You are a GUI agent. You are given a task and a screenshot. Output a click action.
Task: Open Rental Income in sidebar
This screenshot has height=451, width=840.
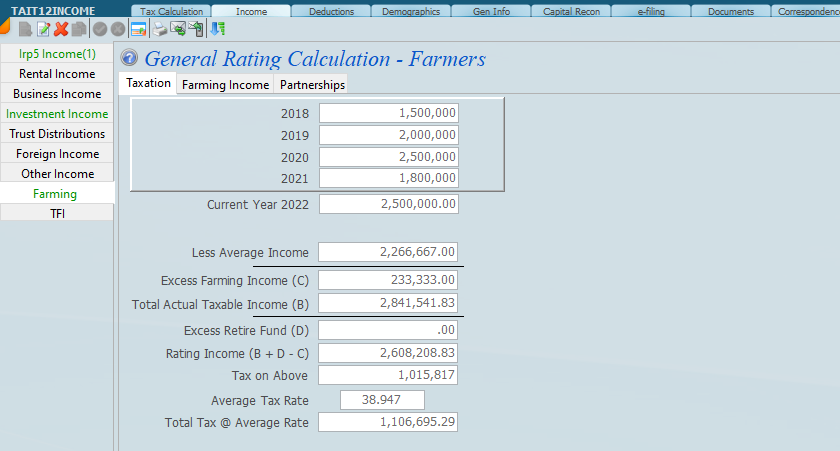[x=57, y=74]
